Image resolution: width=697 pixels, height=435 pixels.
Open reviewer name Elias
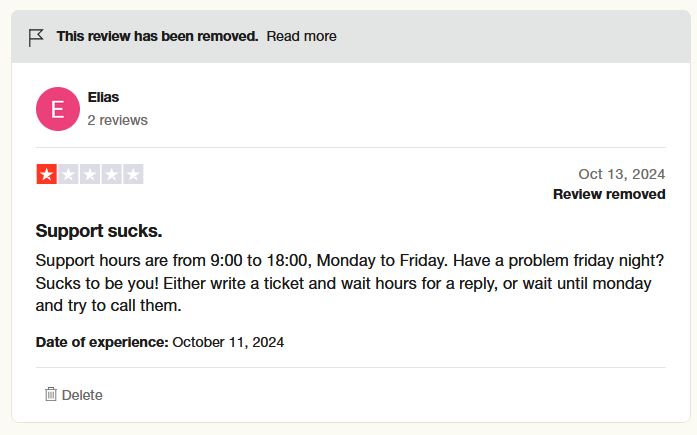point(103,97)
